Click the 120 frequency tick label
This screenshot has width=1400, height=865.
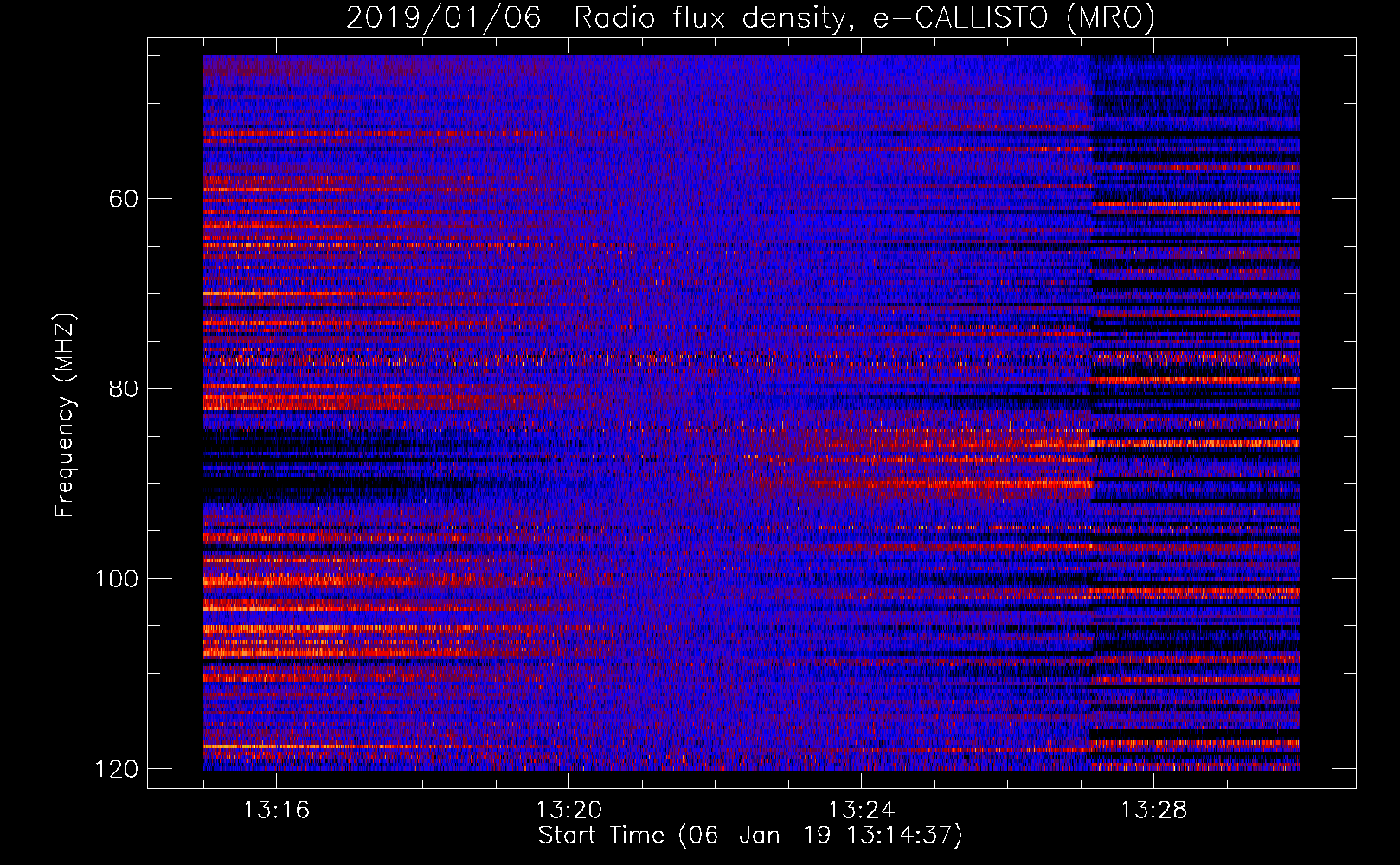116,769
